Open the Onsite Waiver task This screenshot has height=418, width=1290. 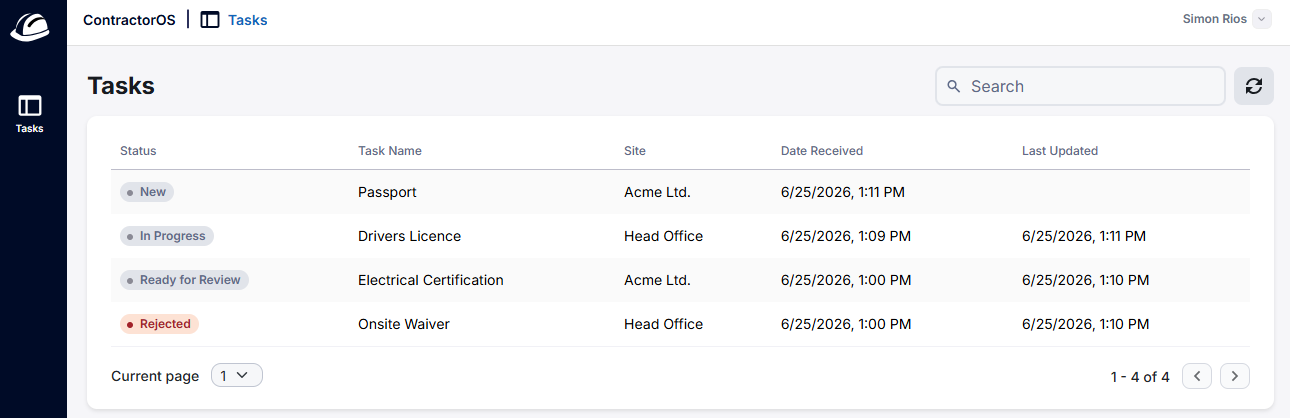[404, 324]
